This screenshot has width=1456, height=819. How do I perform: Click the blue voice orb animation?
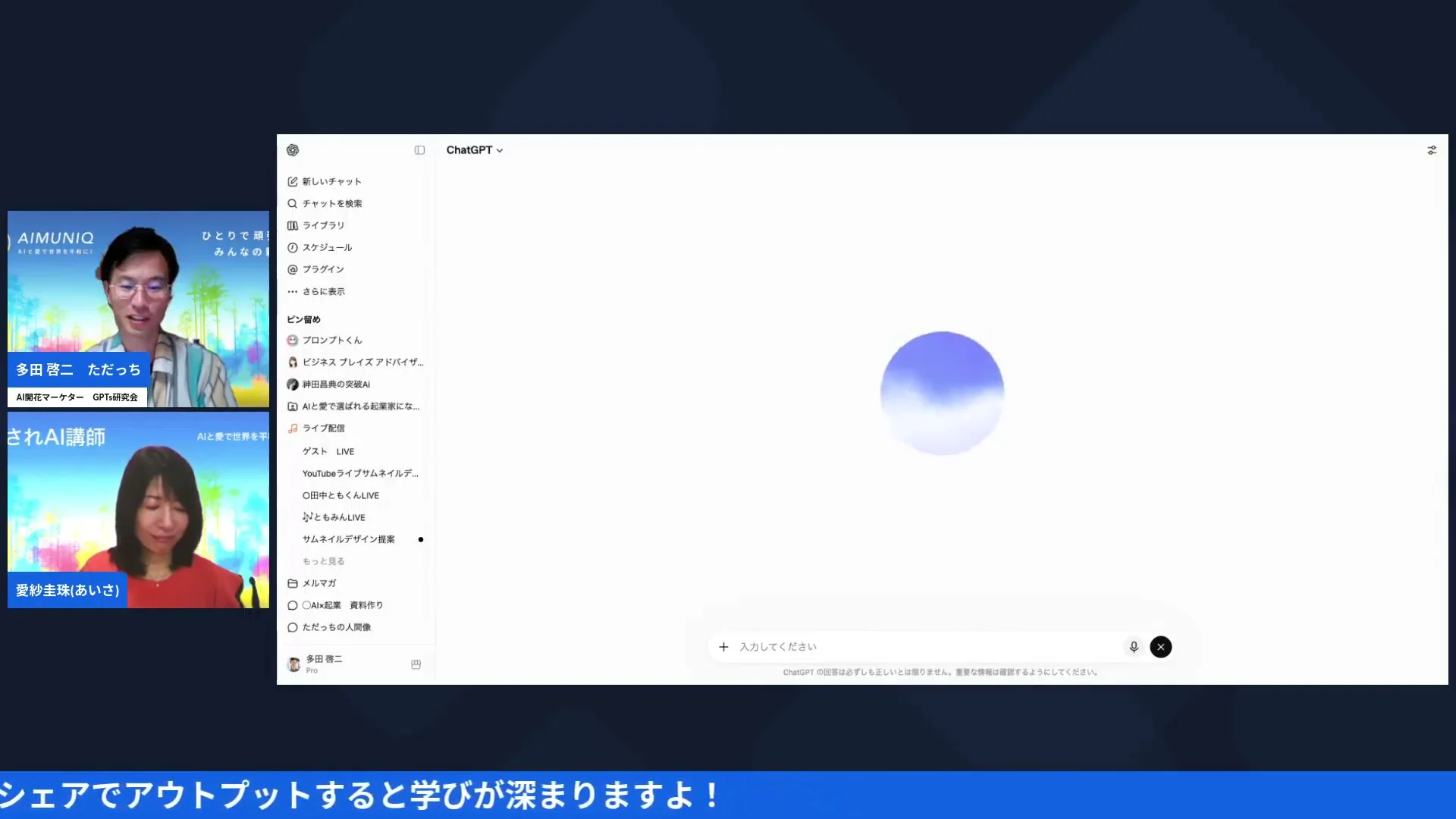(x=942, y=393)
